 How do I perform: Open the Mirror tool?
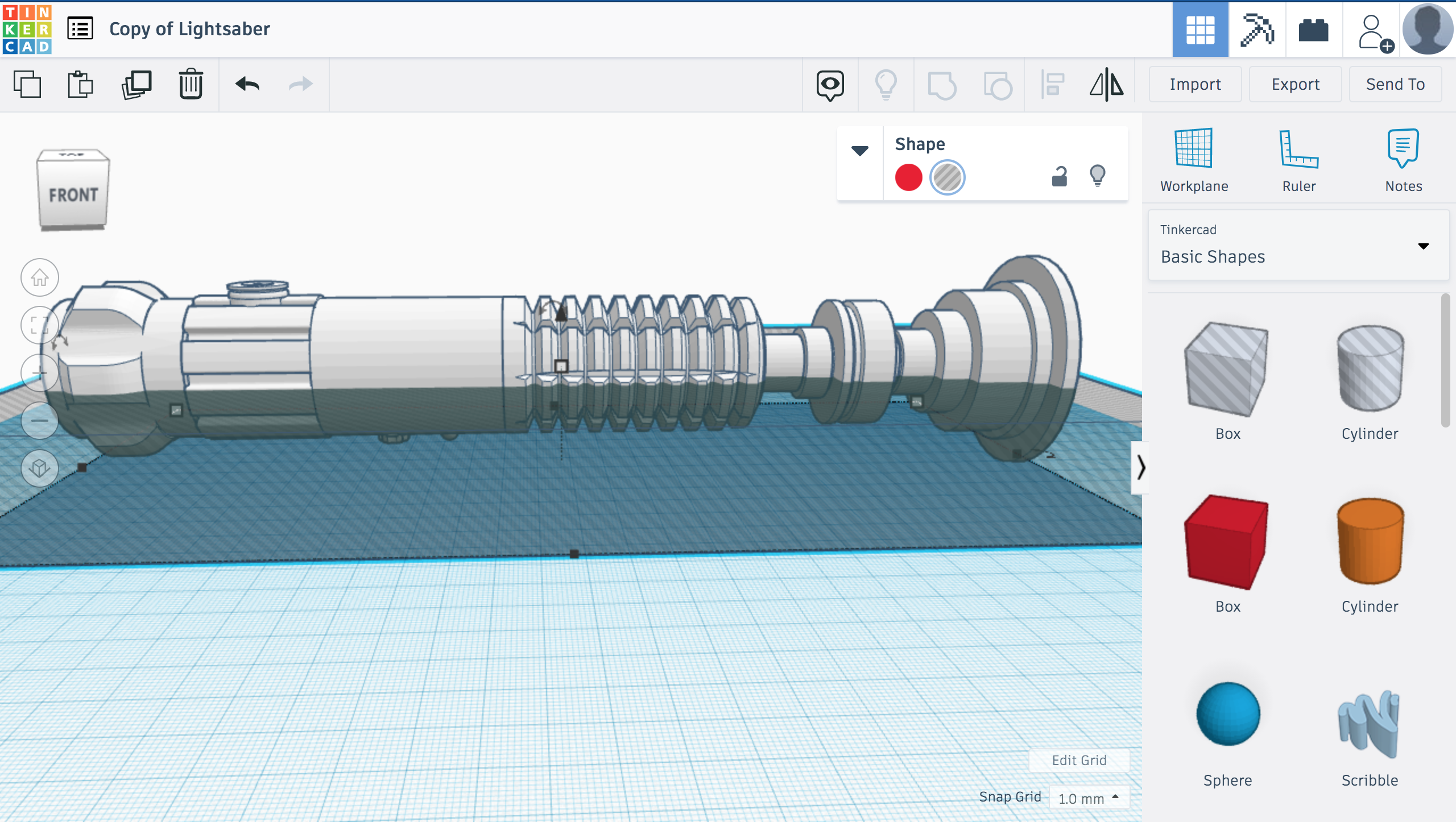[x=1106, y=85]
